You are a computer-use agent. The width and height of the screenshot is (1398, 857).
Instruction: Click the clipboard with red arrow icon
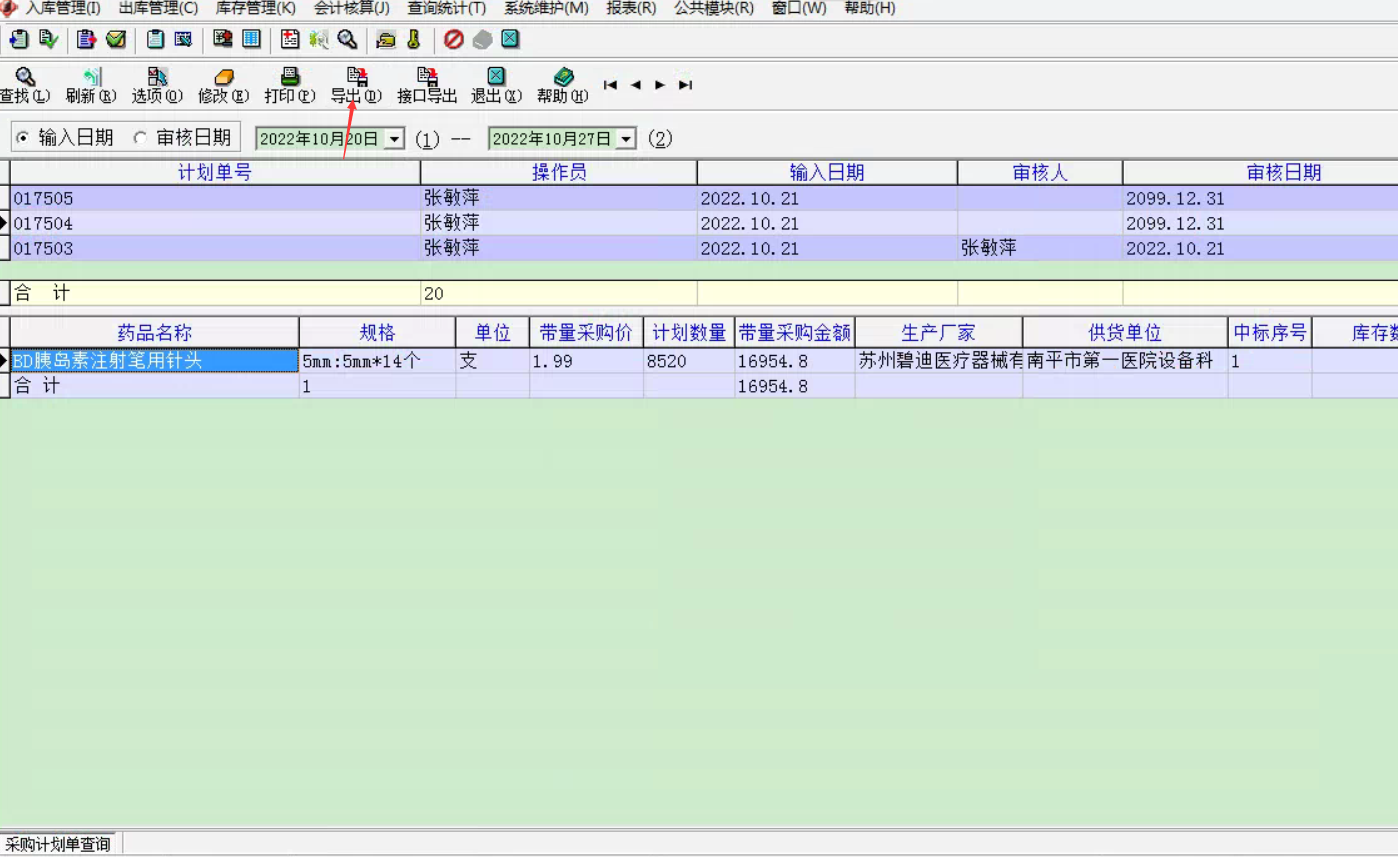point(86,40)
